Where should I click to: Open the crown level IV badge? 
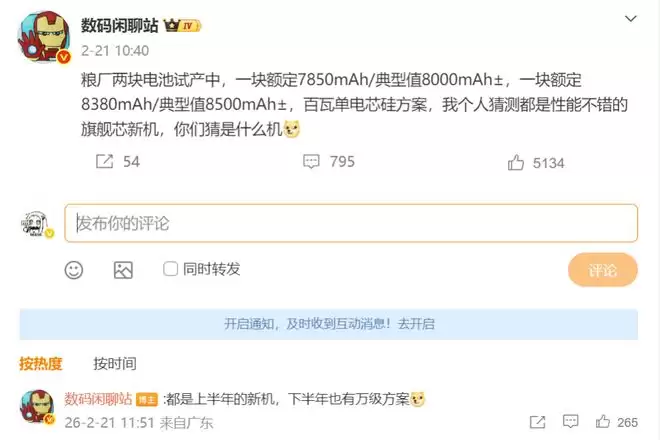(182, 26)
